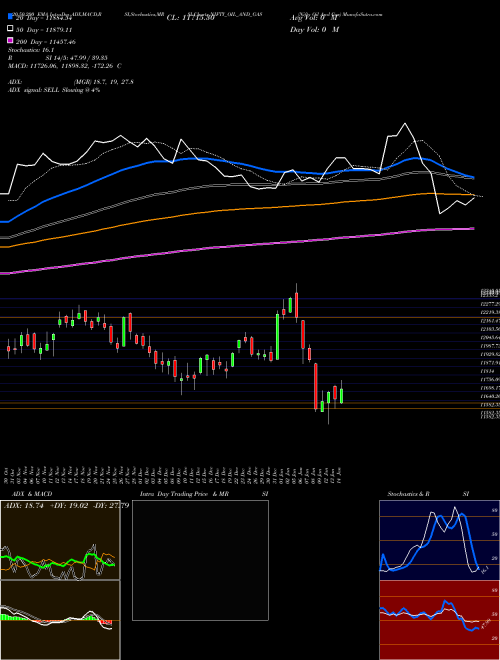The width and height of the screenshot is (500, 660).
Task: Click the long red candle at the January drop
Action: pyautogui.click(x=316, y=387)
